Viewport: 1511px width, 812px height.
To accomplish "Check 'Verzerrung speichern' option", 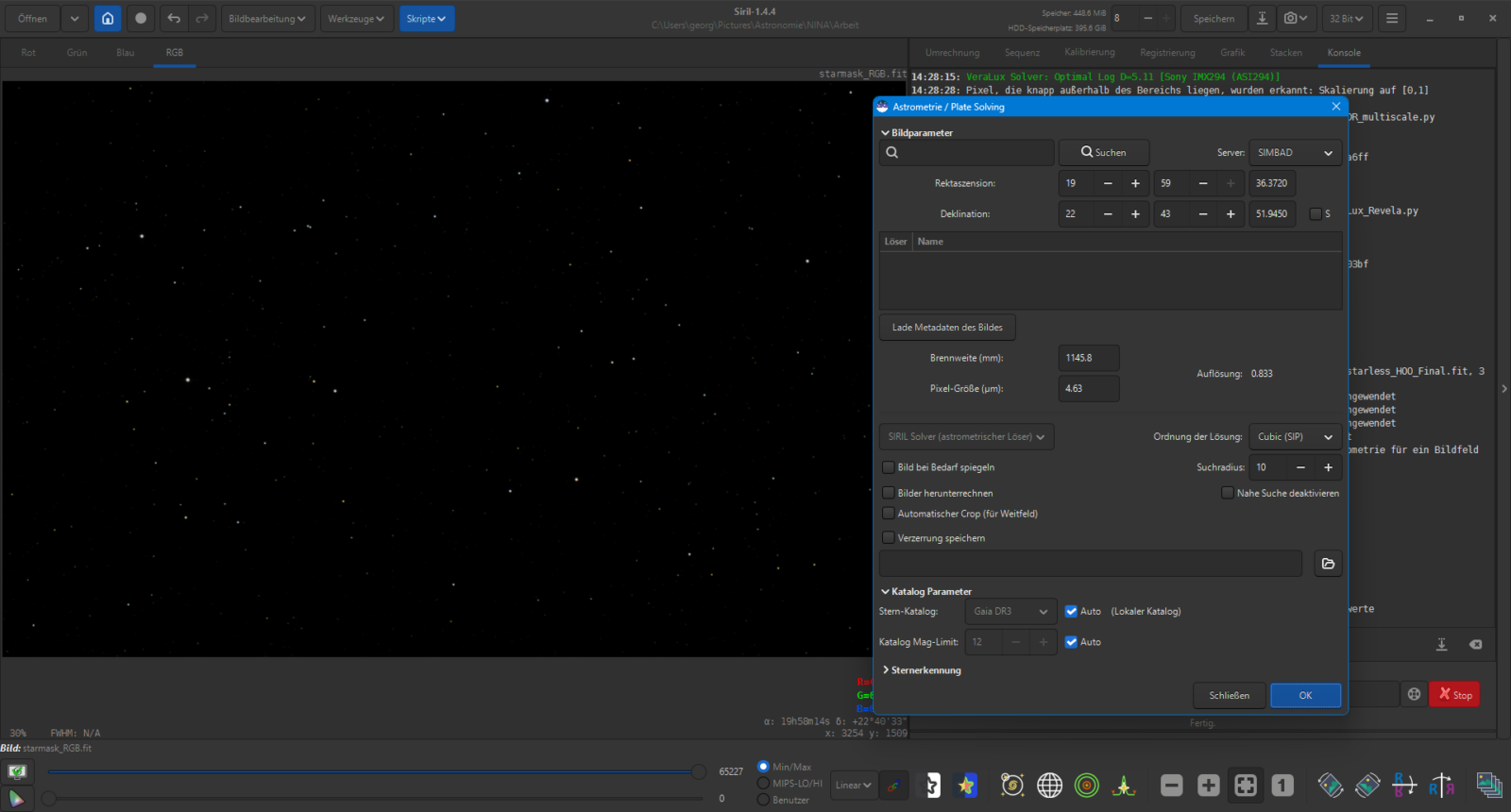I will coord(889,538).
